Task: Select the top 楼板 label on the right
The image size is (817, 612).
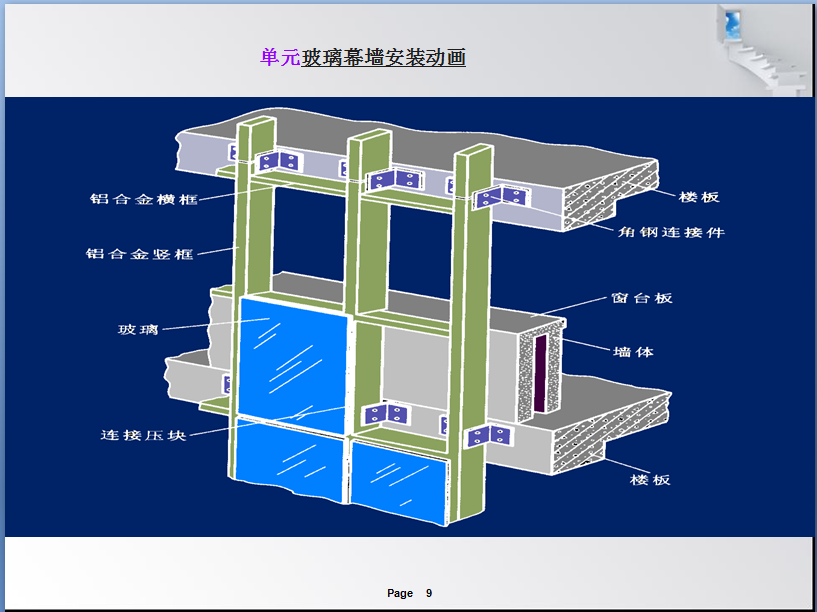Action: point(698,197)
